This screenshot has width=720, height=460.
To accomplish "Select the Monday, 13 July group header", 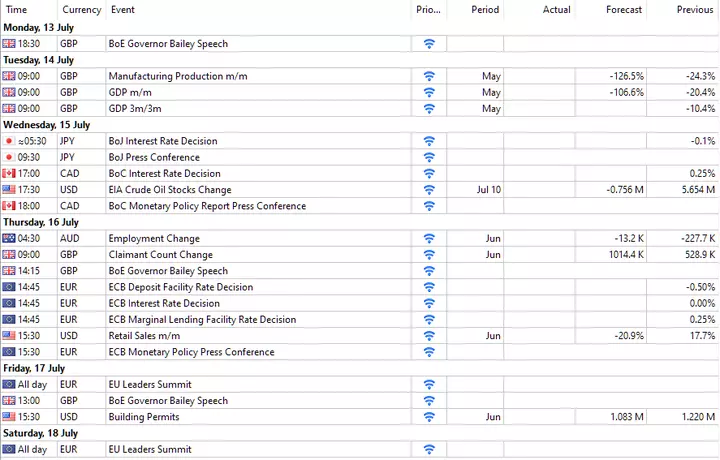I will coord(39,28).
